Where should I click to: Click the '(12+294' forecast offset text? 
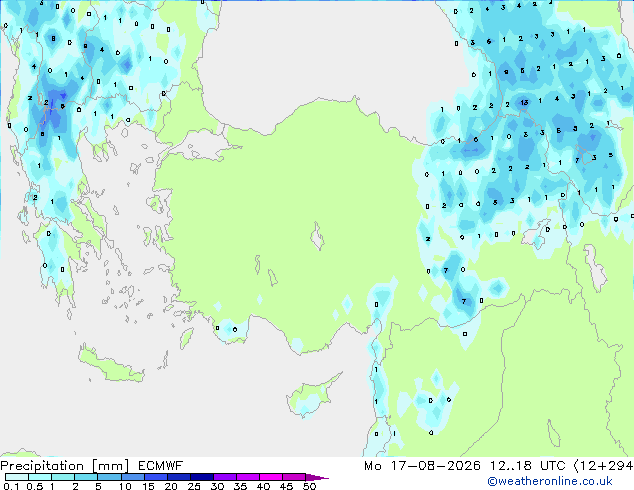(603, 466)
